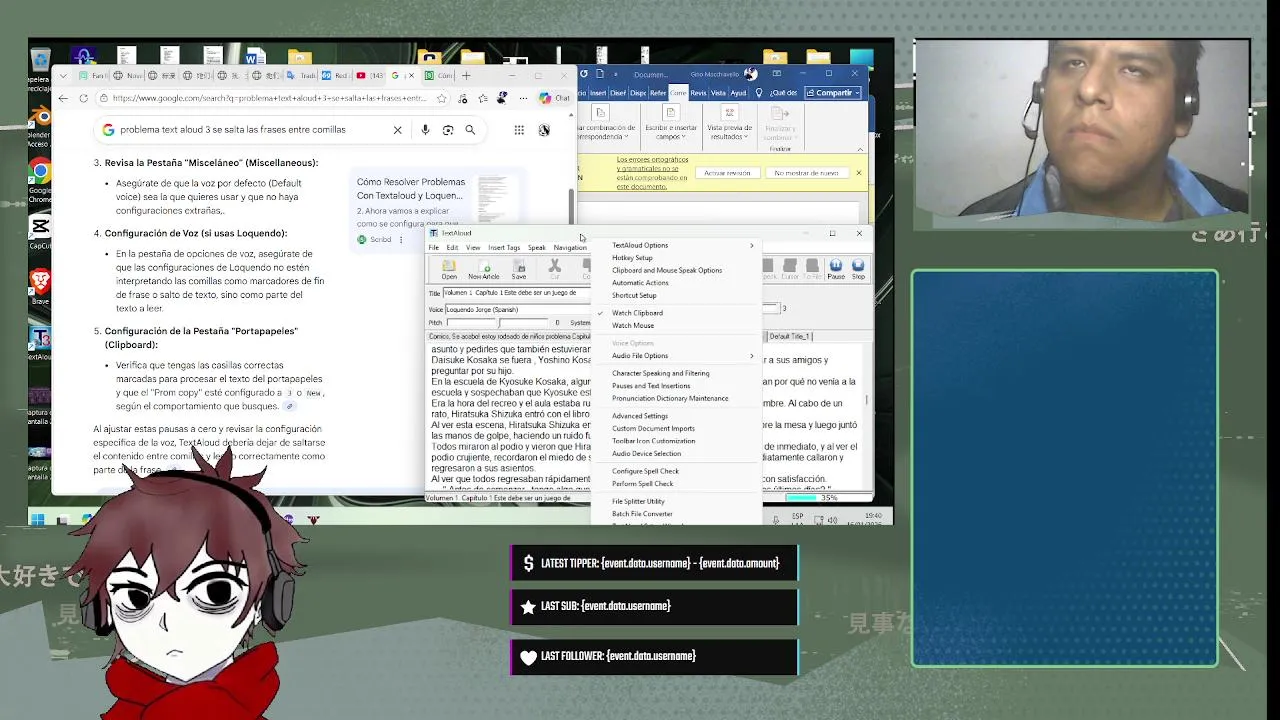This screenshot has height=720, width=1280.
Task: Select Hotkey Setup menu entry
Action: pyautogui.click(x=632, y=258)
